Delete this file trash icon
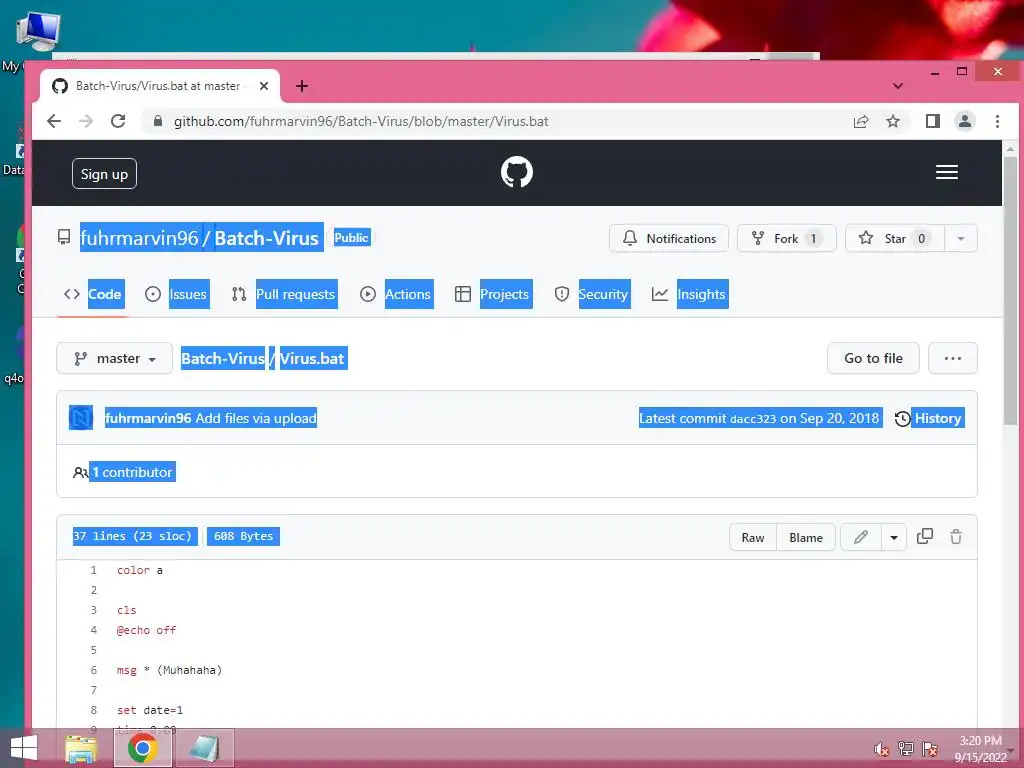This screenshot has height=768, width=1024. pyautogui.click(x=956, y=537)
